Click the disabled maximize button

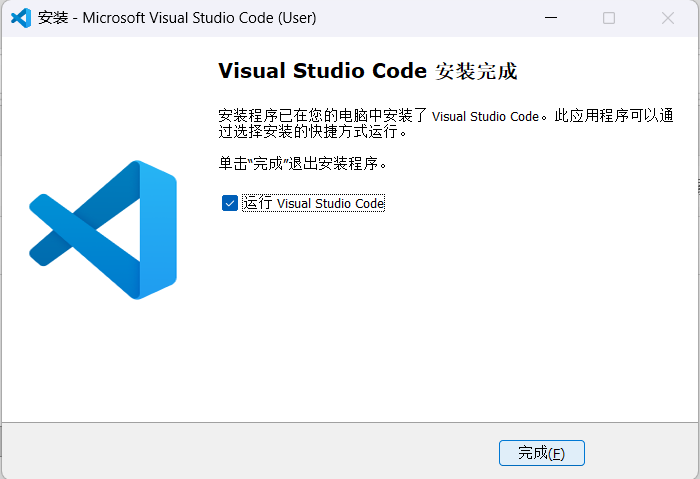[609, 18]
